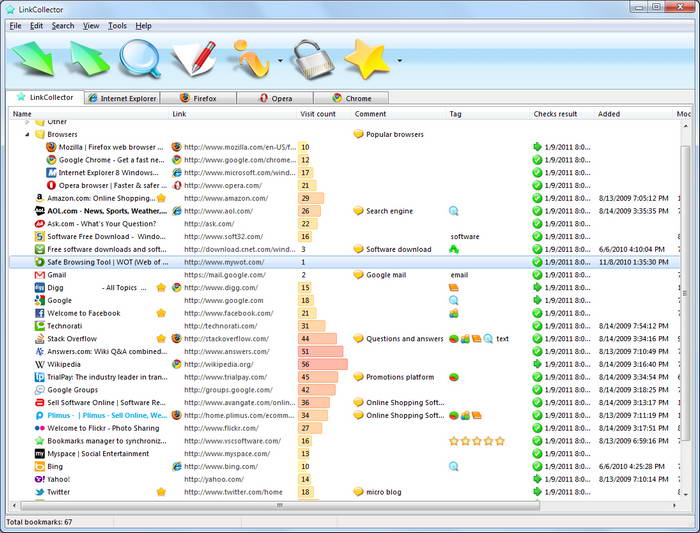Click the five-star rating on vscsoftware row

pos(477,441)
